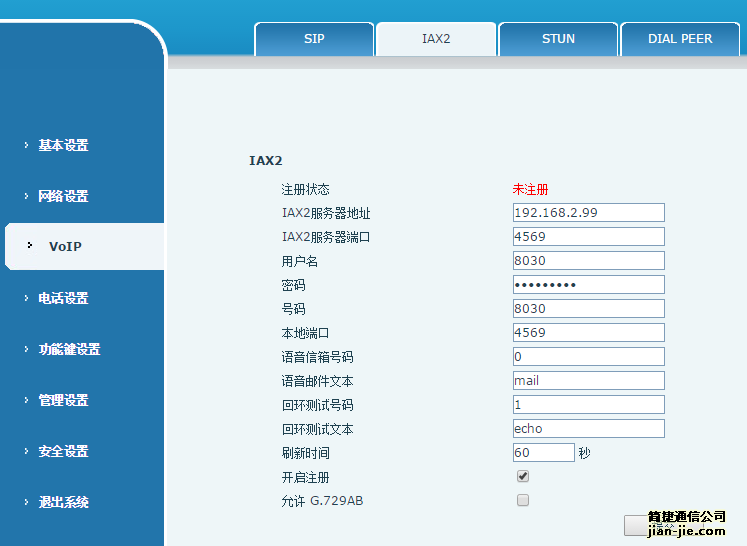Open the STUN tab
747x546 pixels.
tap(558, 39)
